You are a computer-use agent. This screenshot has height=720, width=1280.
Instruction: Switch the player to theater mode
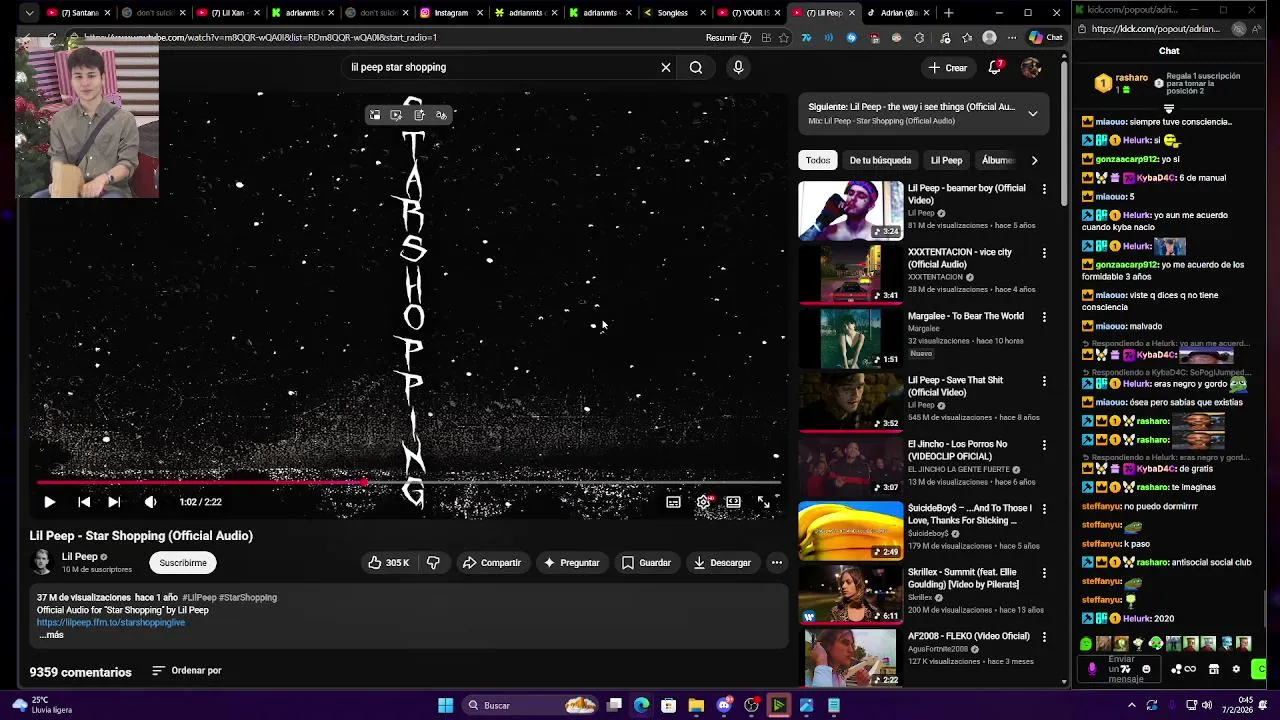tap(734, 502)
